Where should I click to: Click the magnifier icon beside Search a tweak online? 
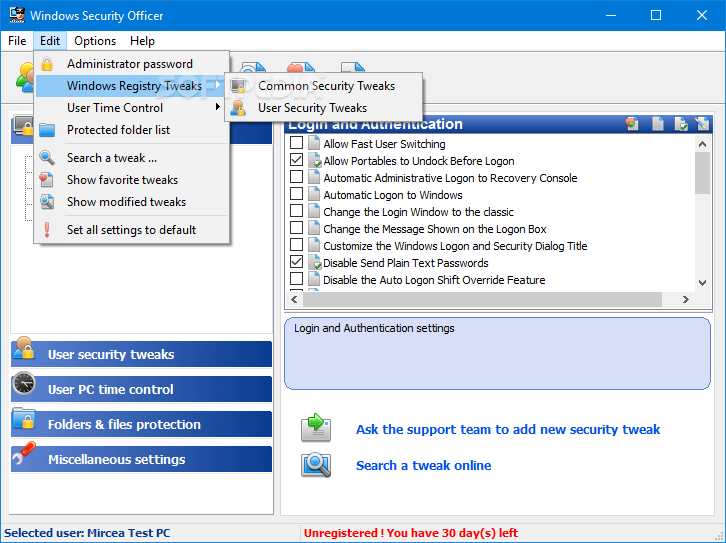316,465
